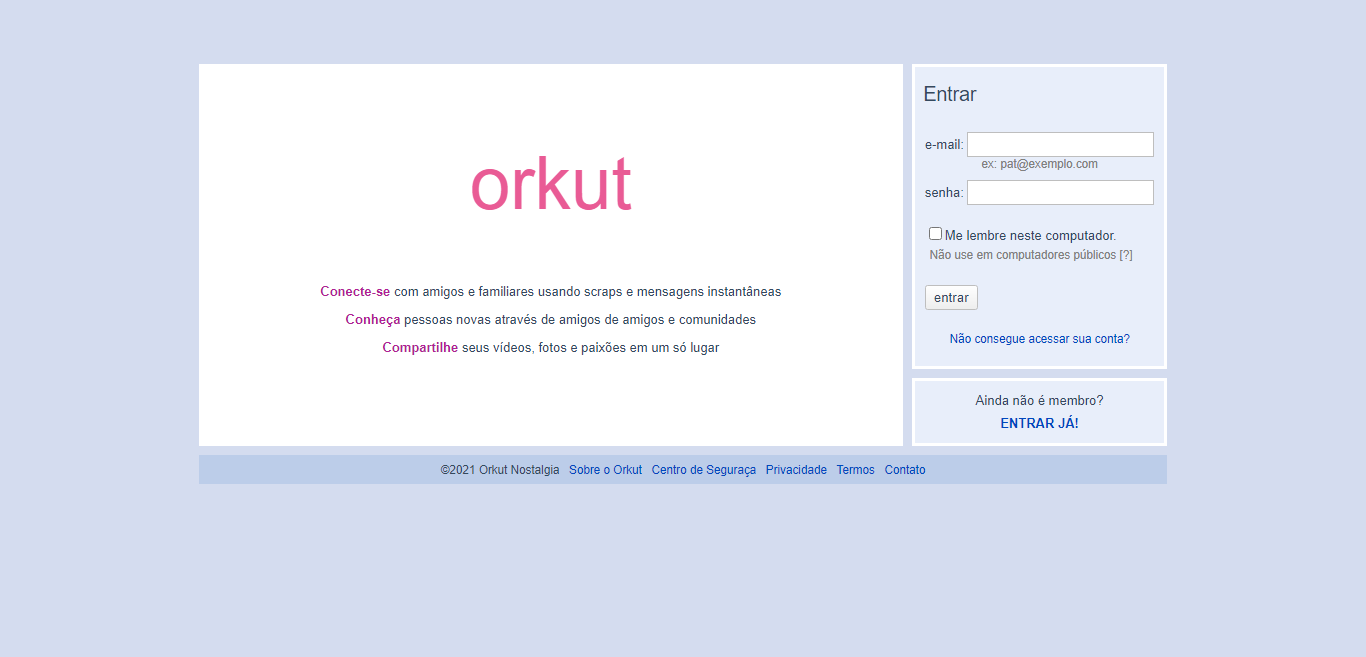Click the 'Entrar' heading text
The width and height of the screenshot is (1366, 657).
[950, 94]
